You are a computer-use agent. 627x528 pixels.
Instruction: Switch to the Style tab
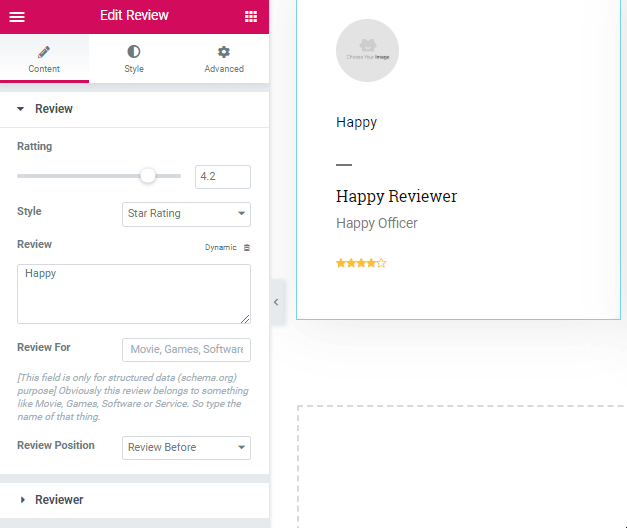pyautogui.click(x=134, y=58)
